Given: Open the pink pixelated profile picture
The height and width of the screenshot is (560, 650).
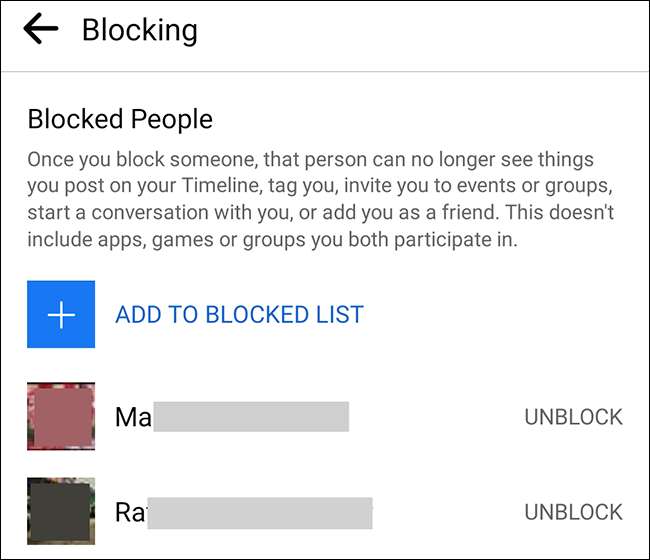Looking at the screenshot, I should pyautogui.click(x=61, y=416).
